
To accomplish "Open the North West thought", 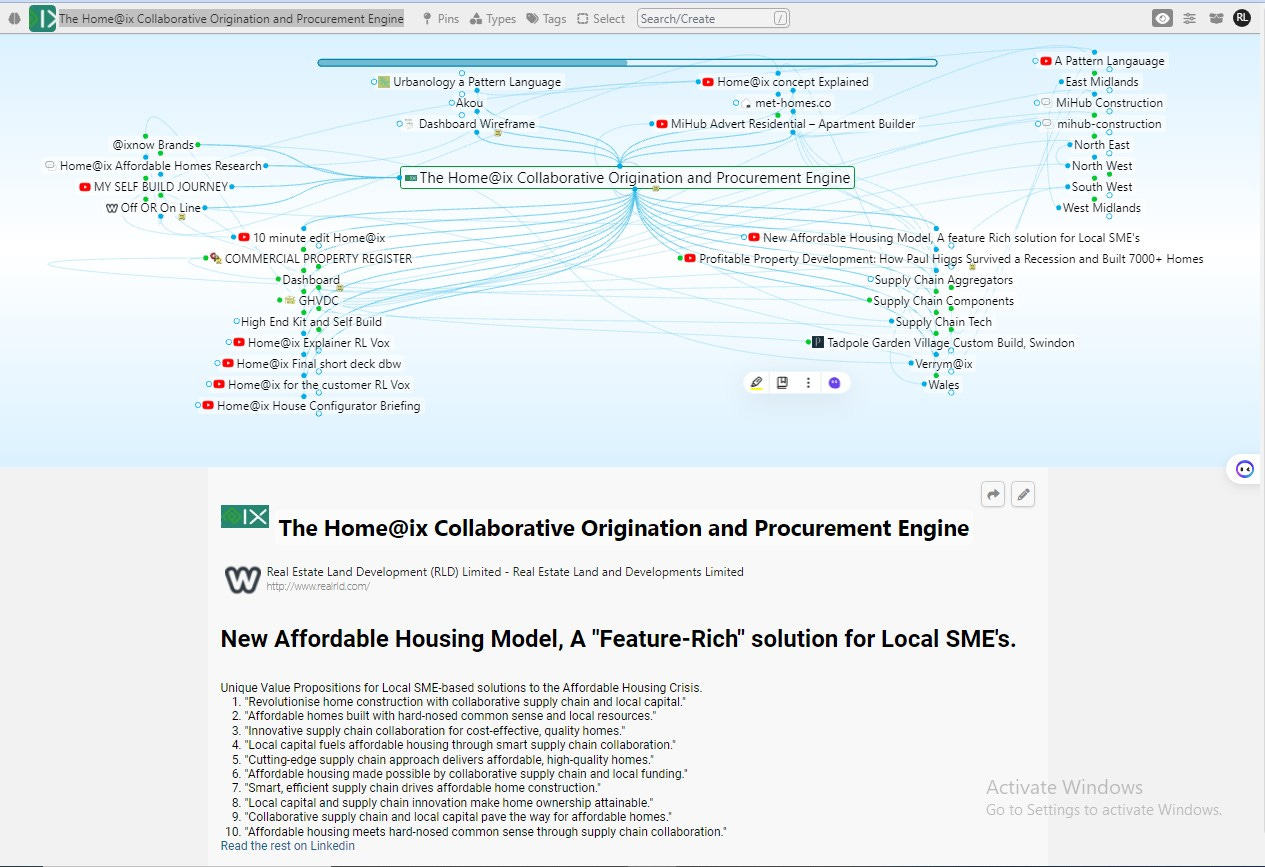I will [1102, 166].
